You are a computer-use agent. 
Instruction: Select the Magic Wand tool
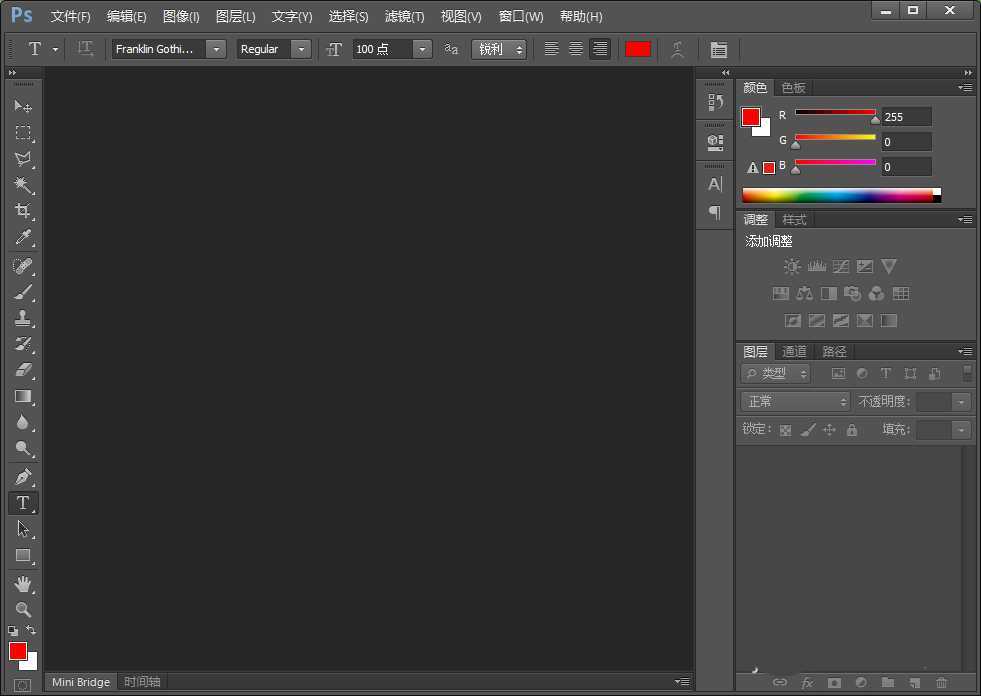tap(23, 185)
